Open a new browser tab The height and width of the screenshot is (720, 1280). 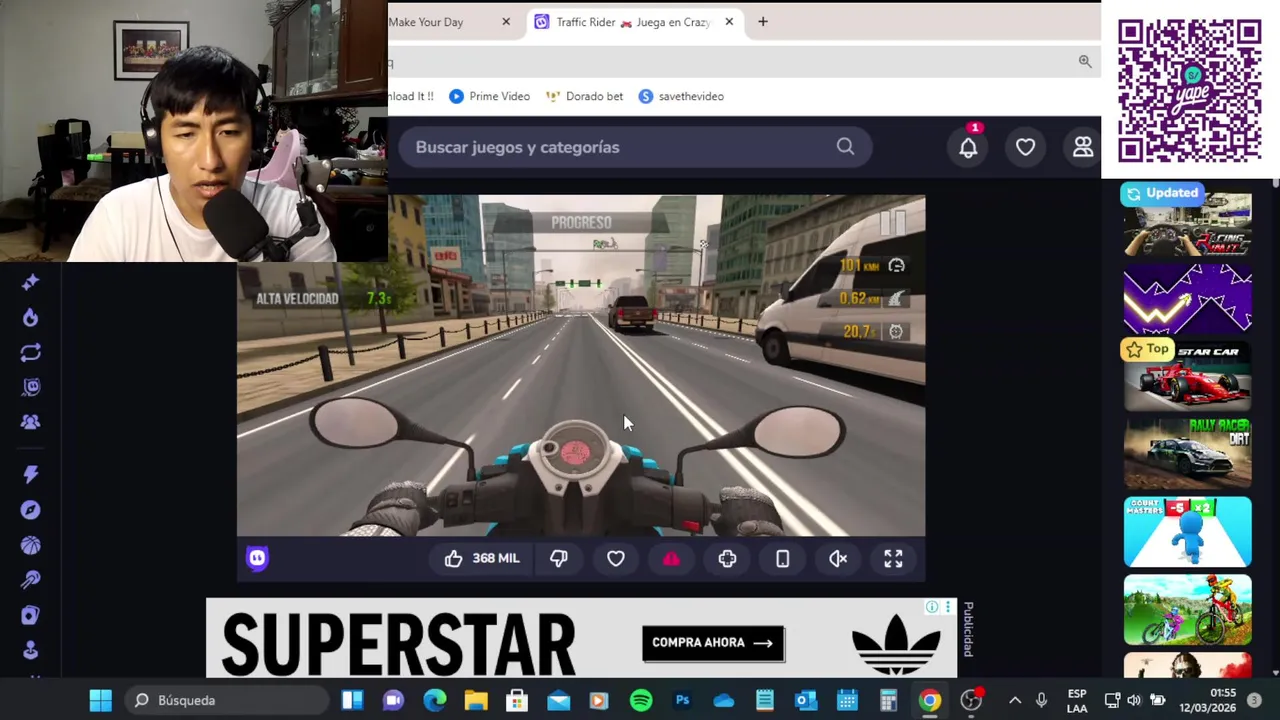pyautogui.click(x=763, y=22)
